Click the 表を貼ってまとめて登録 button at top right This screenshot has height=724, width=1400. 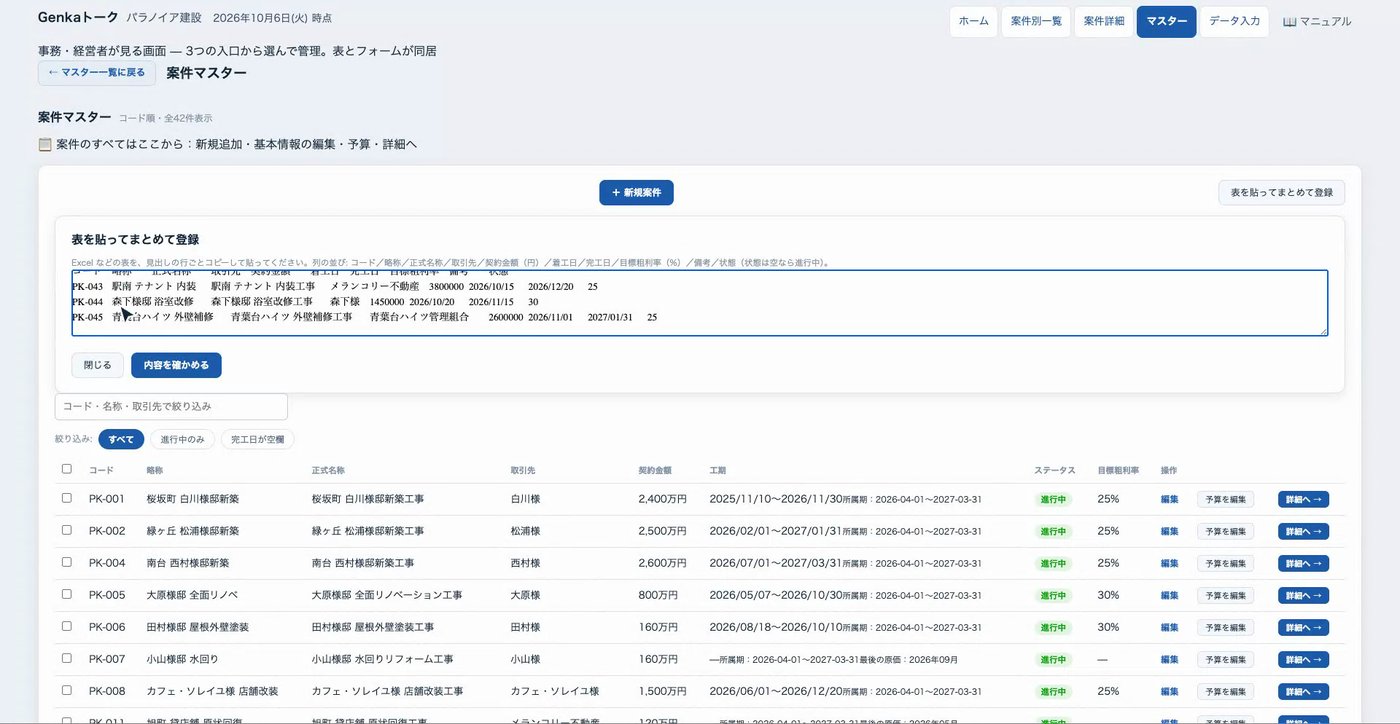[x=1281, y=193]
